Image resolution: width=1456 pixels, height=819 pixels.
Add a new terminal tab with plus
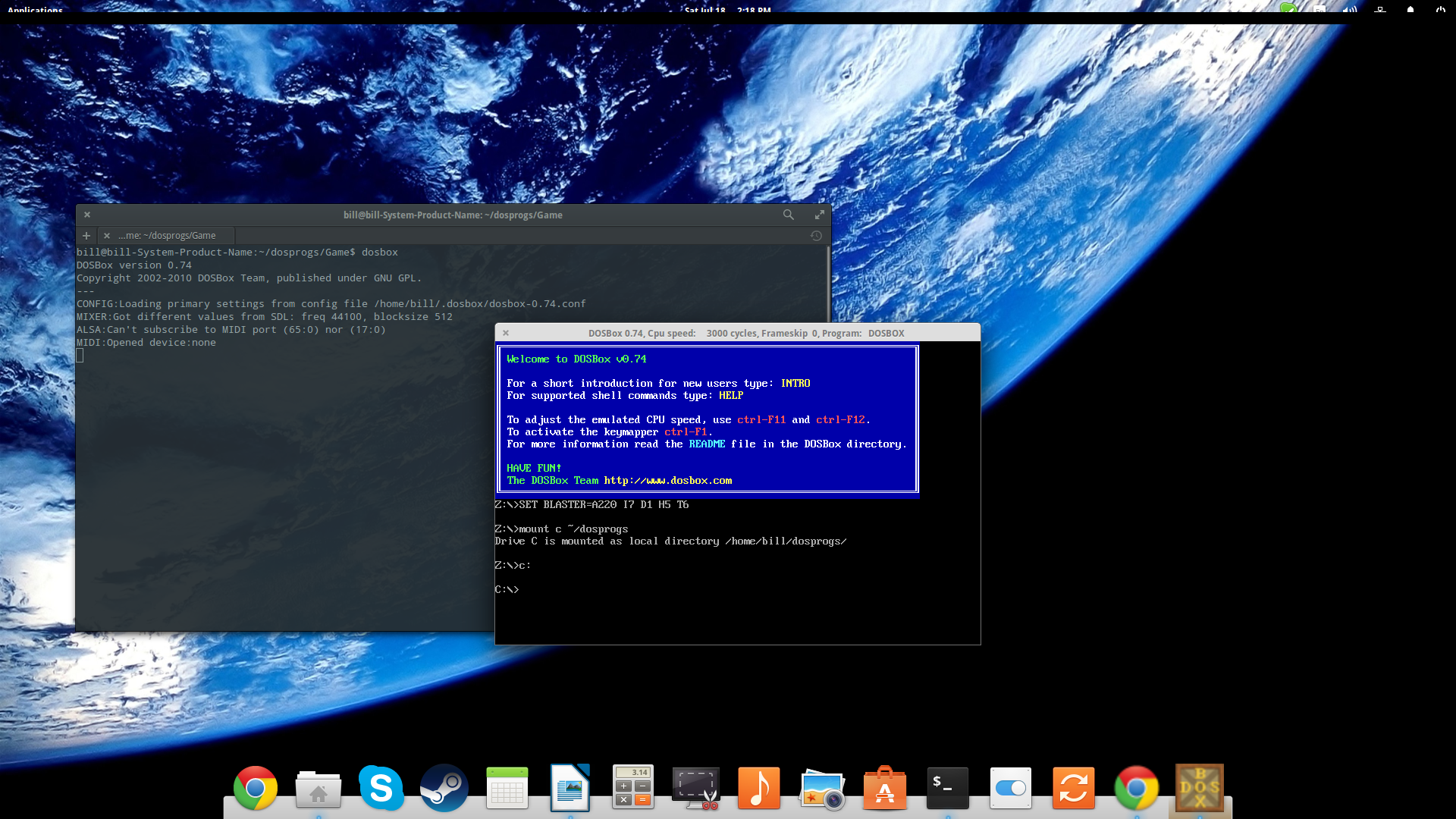tap(86, 236)
